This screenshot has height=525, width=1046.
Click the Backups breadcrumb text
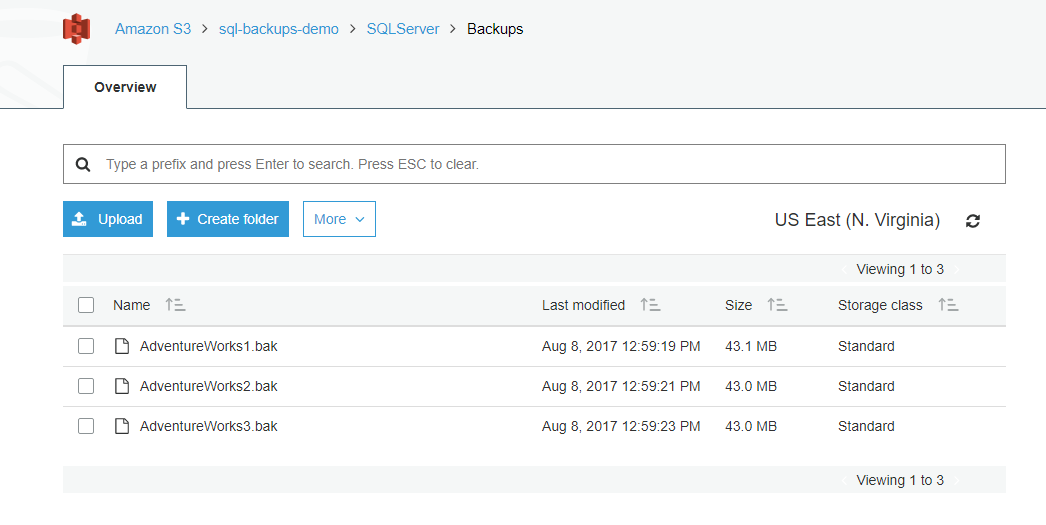point(495,29)
